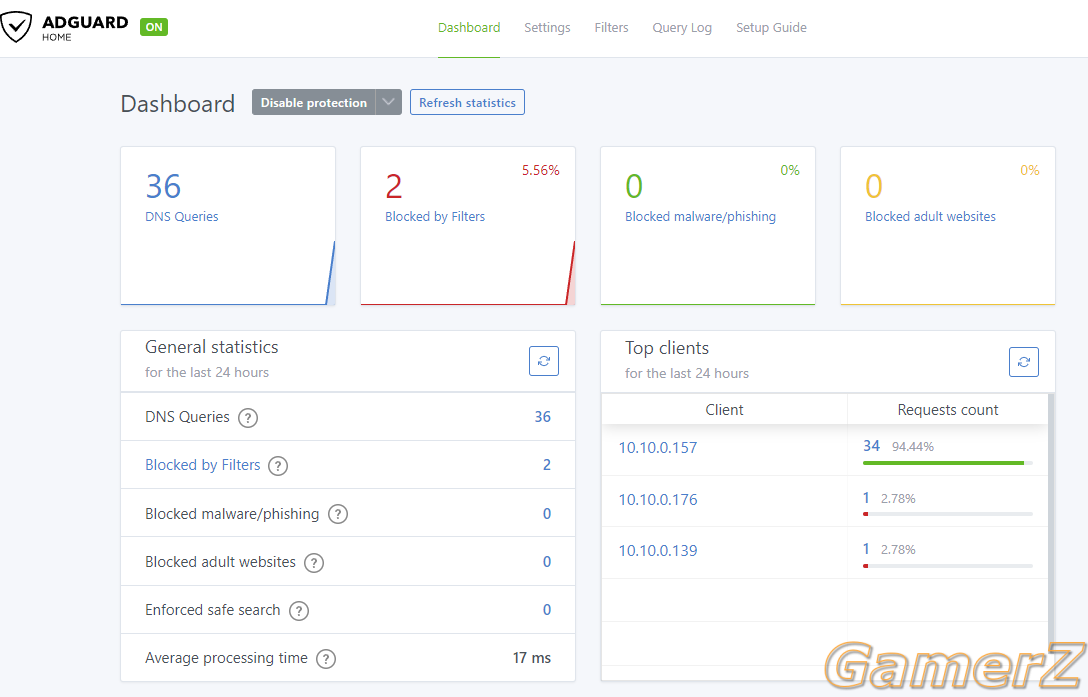Click the Dashboard page heading
This screenshot has width=1088, height=697.
coord(178,104)
